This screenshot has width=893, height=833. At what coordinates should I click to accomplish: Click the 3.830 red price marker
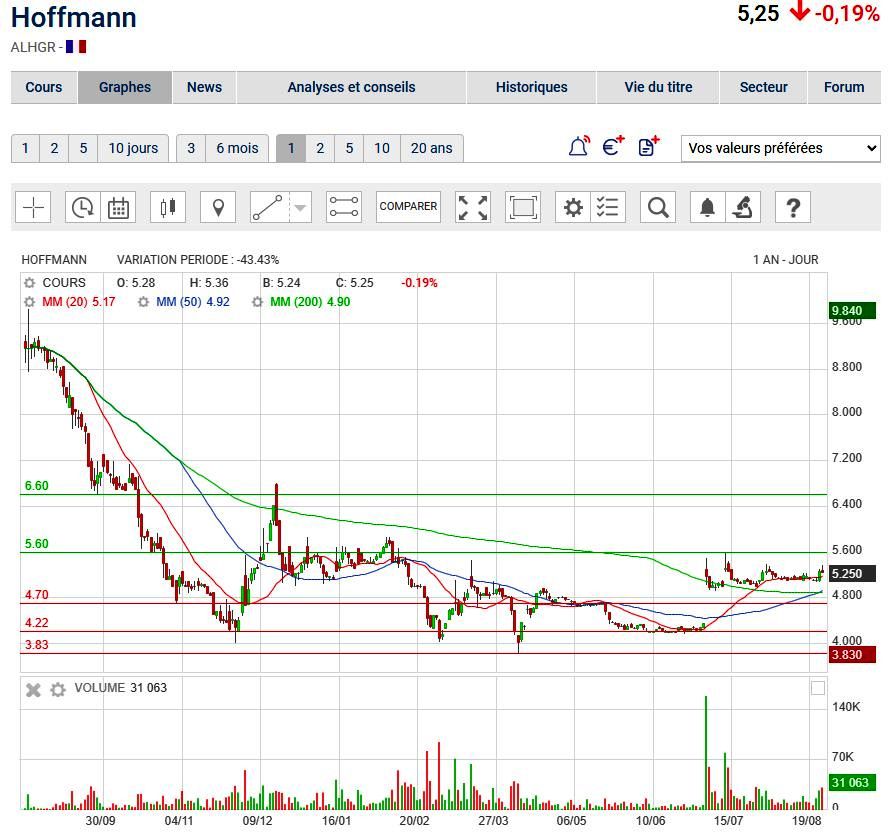pos(852,655)
